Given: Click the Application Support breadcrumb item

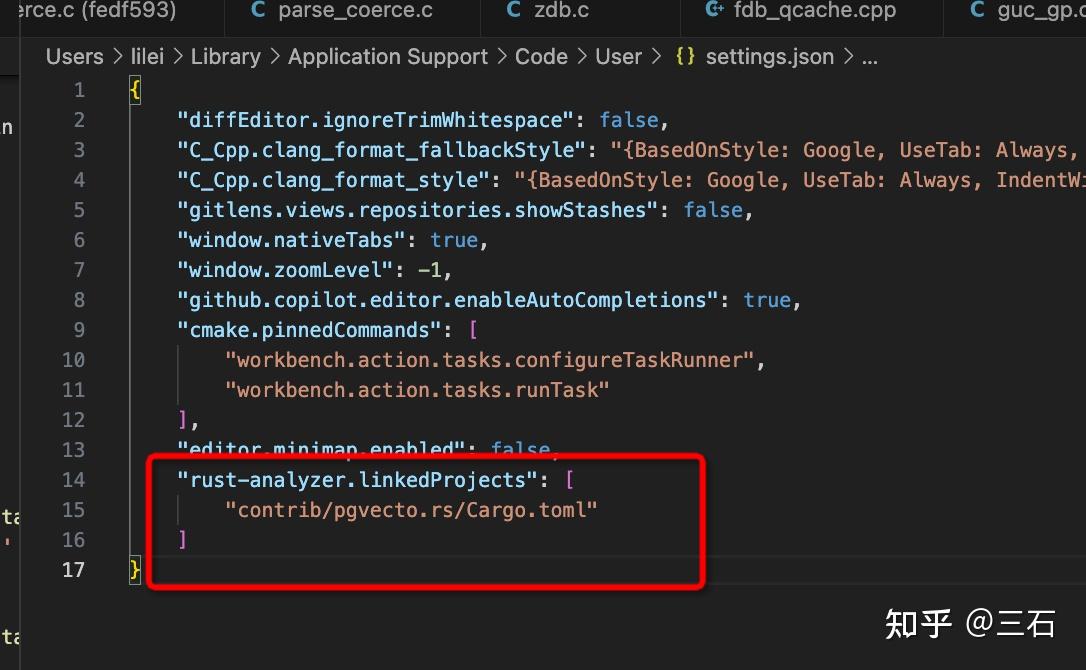Looking at the screenshot, I should pos(387,57).
